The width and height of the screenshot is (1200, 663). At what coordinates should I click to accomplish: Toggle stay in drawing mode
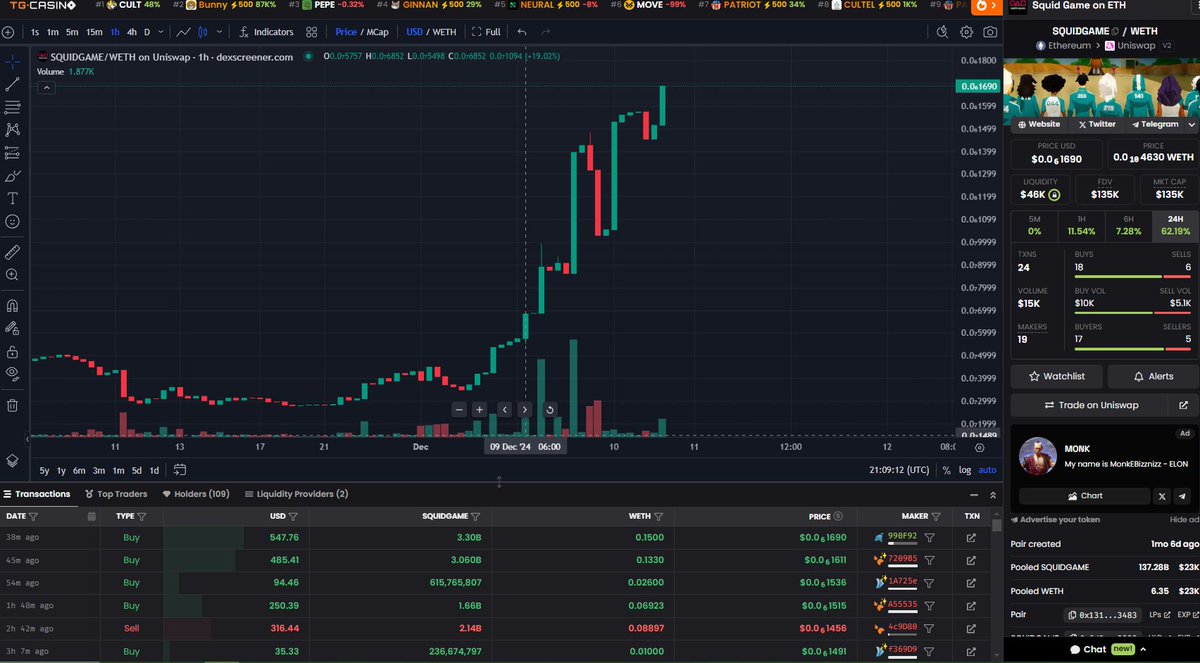click(12, 328)
